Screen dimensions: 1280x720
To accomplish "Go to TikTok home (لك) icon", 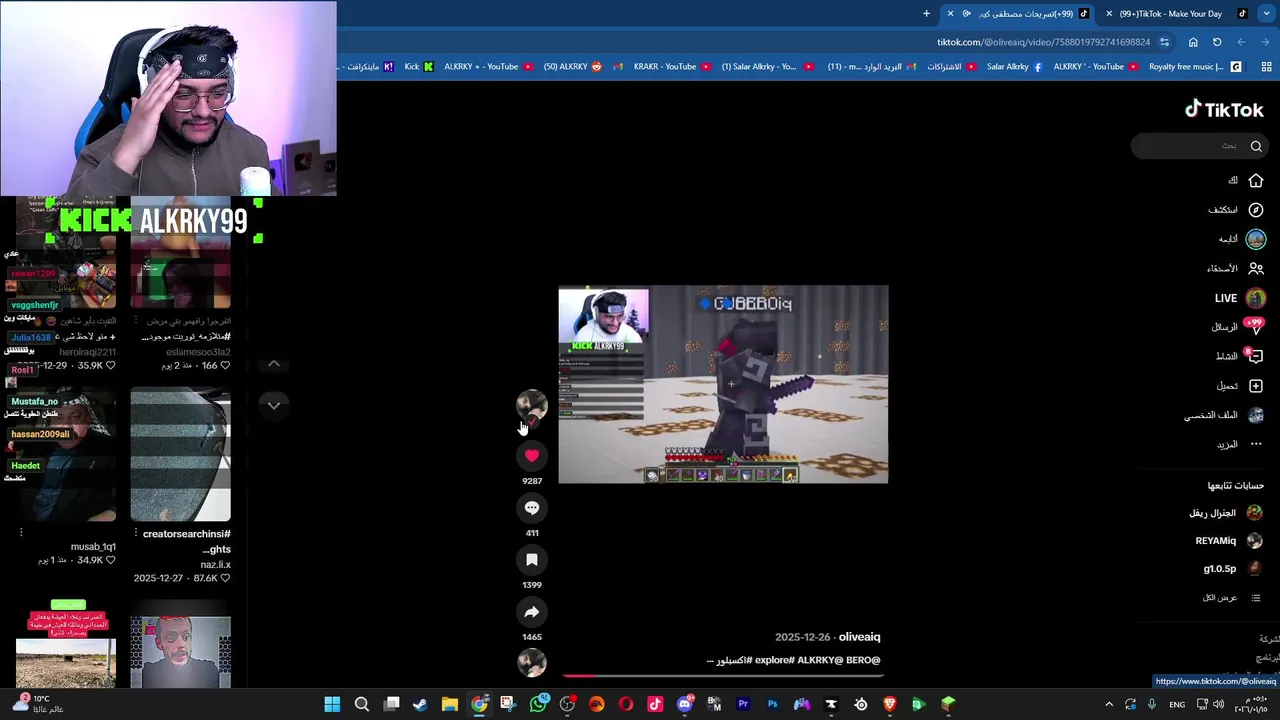I will pyautogui.click(x=1256, y=181).
